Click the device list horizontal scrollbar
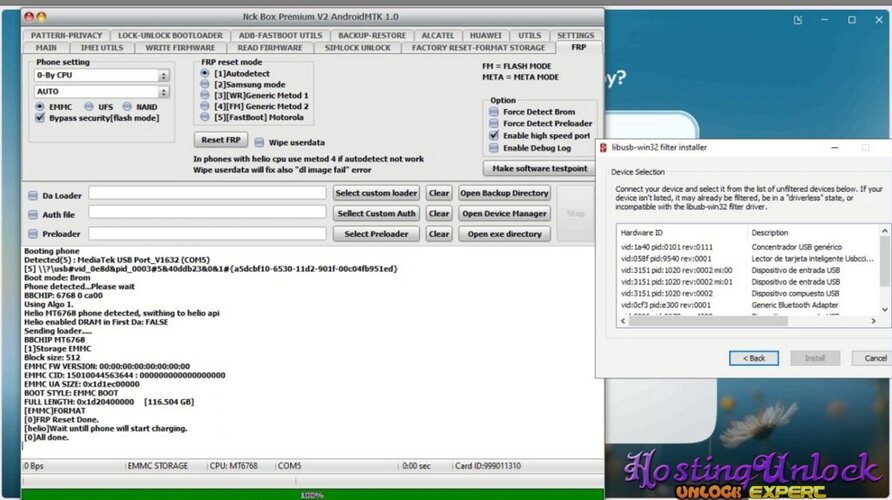This screenshot has height=500, width=892. (x=708, y=321)
